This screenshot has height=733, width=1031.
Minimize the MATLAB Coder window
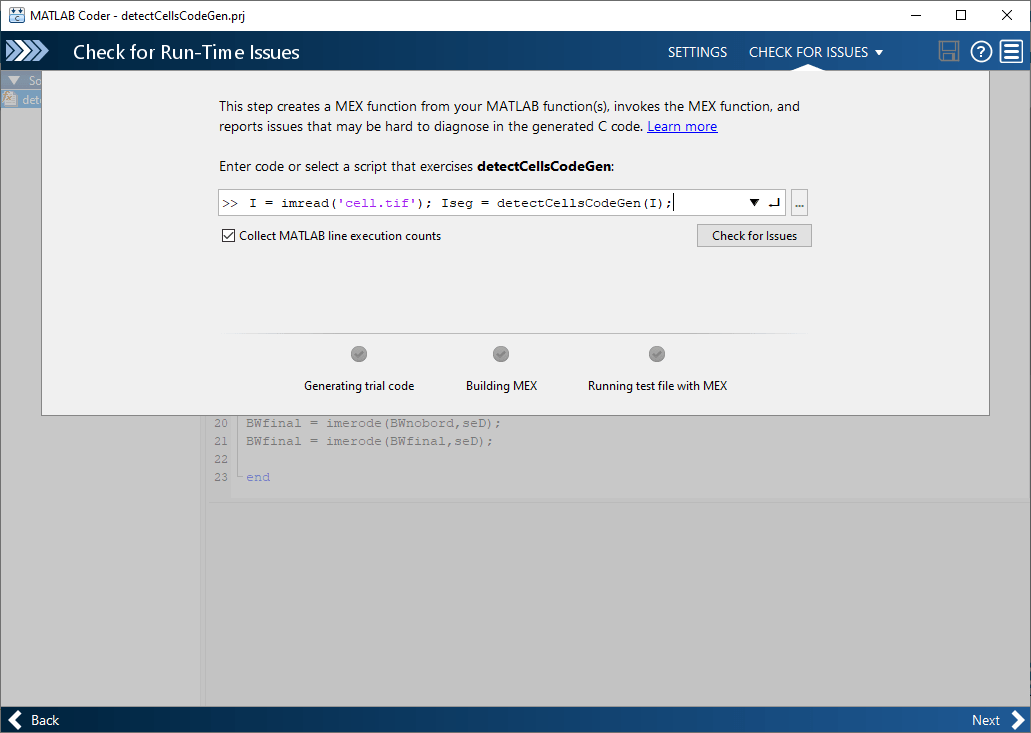pos(916,15)
